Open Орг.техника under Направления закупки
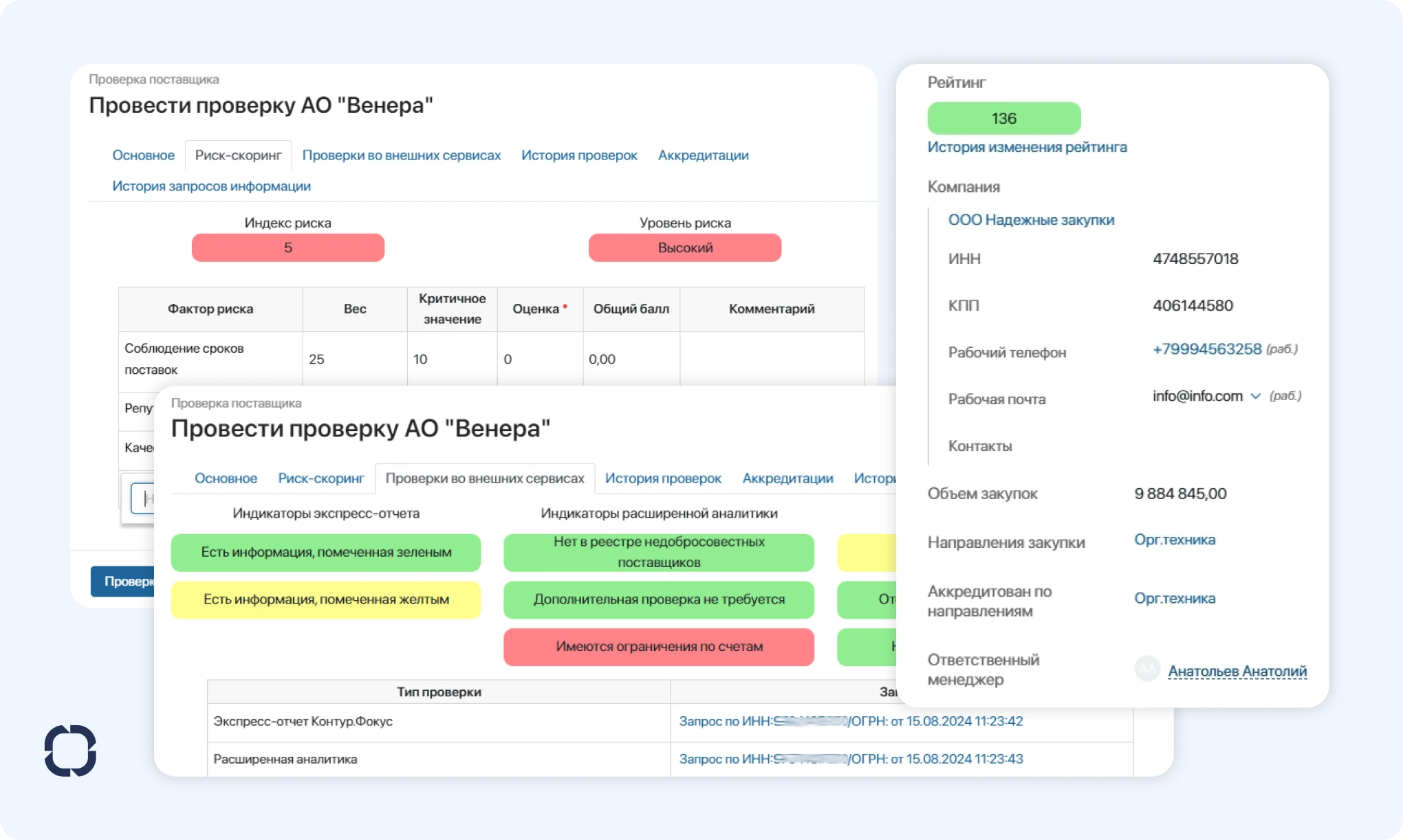The image size is (1403, 840). click(x=1174, y=540)
